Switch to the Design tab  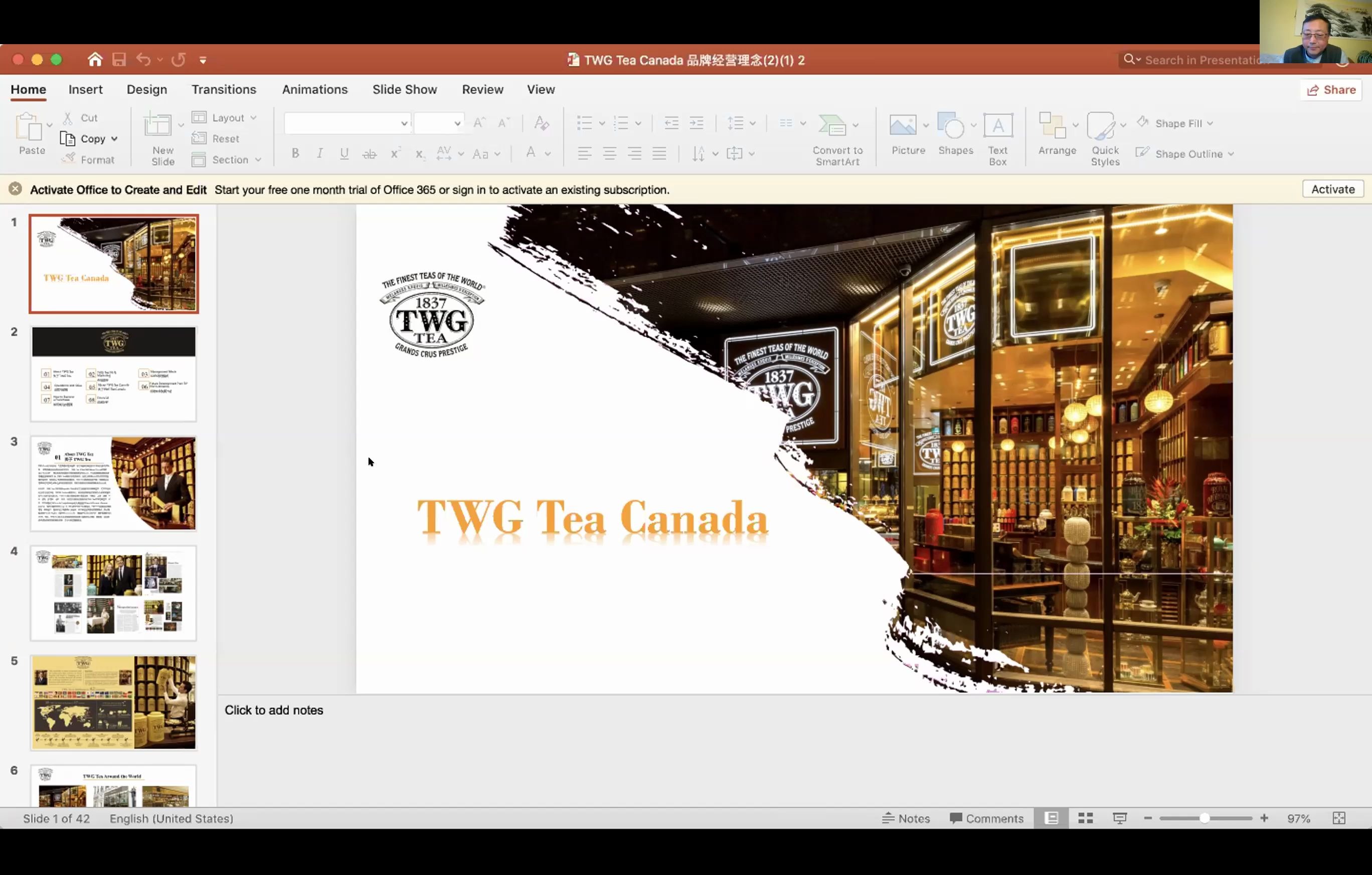pos(147,89)
